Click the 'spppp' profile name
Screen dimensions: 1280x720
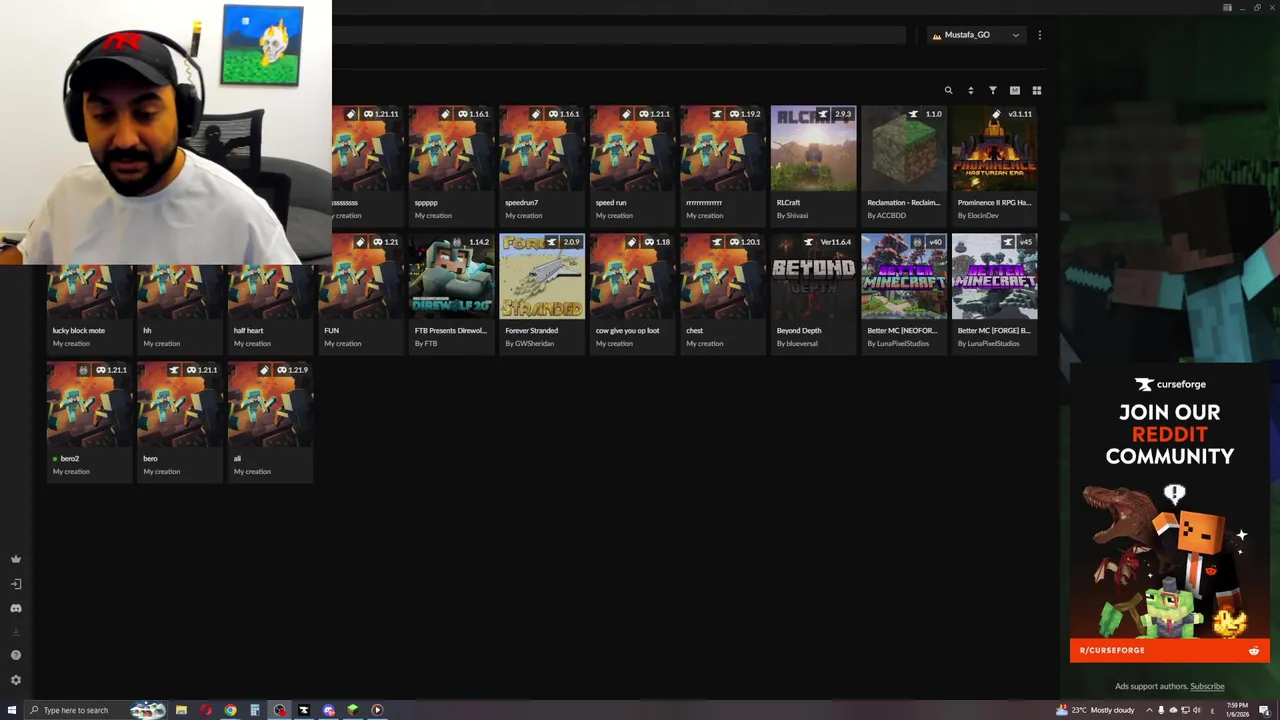(x=426, y=202)
